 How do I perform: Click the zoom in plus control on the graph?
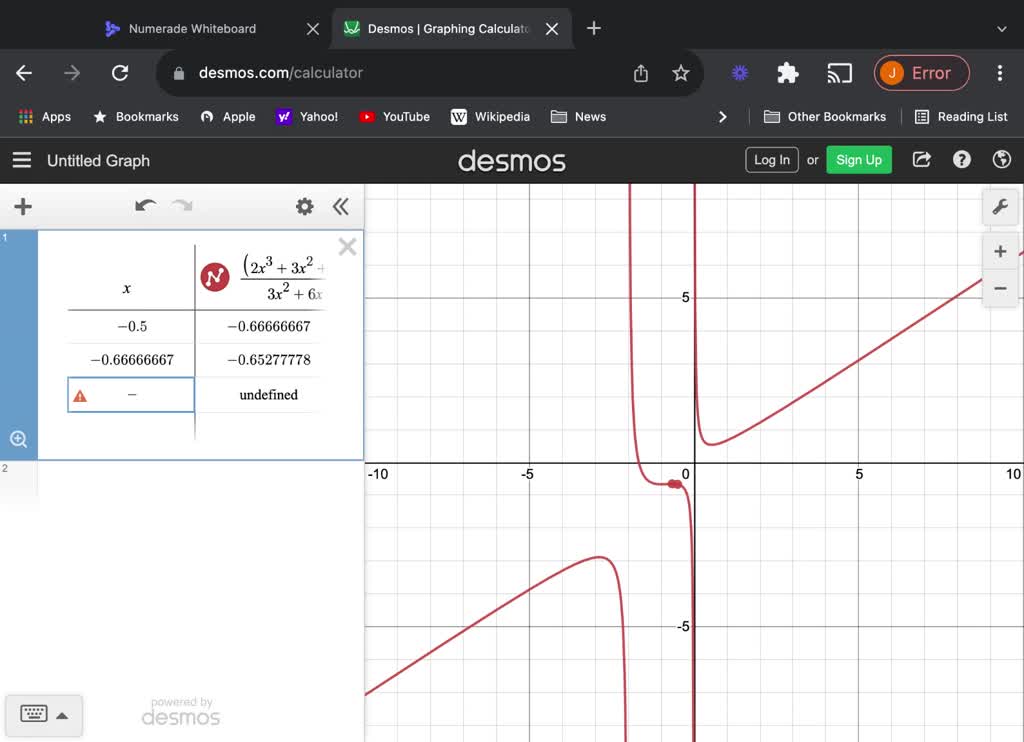pyautogui.click(x=1000, y=251)
